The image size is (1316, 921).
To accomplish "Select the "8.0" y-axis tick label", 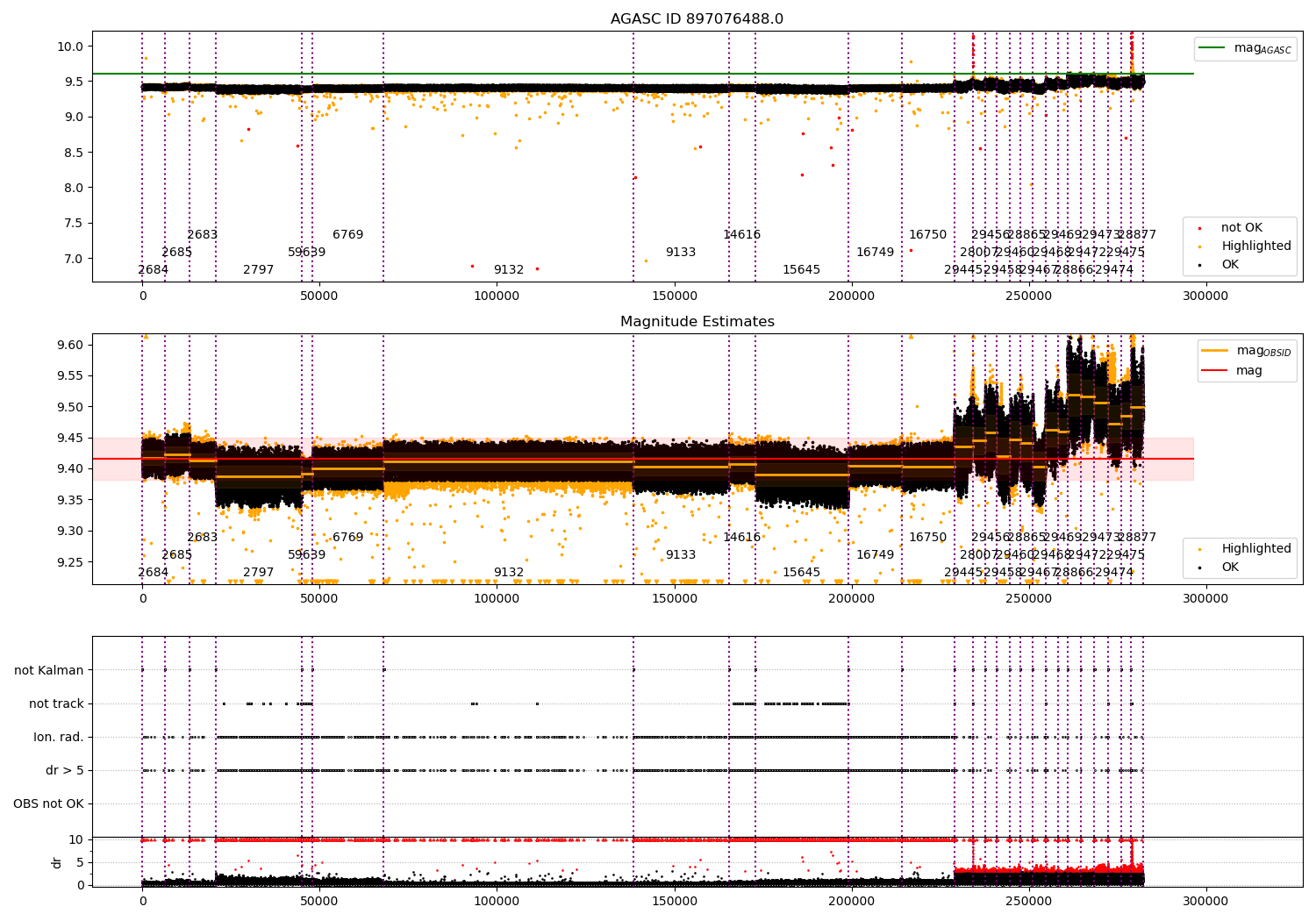I will tap(75, 188).
